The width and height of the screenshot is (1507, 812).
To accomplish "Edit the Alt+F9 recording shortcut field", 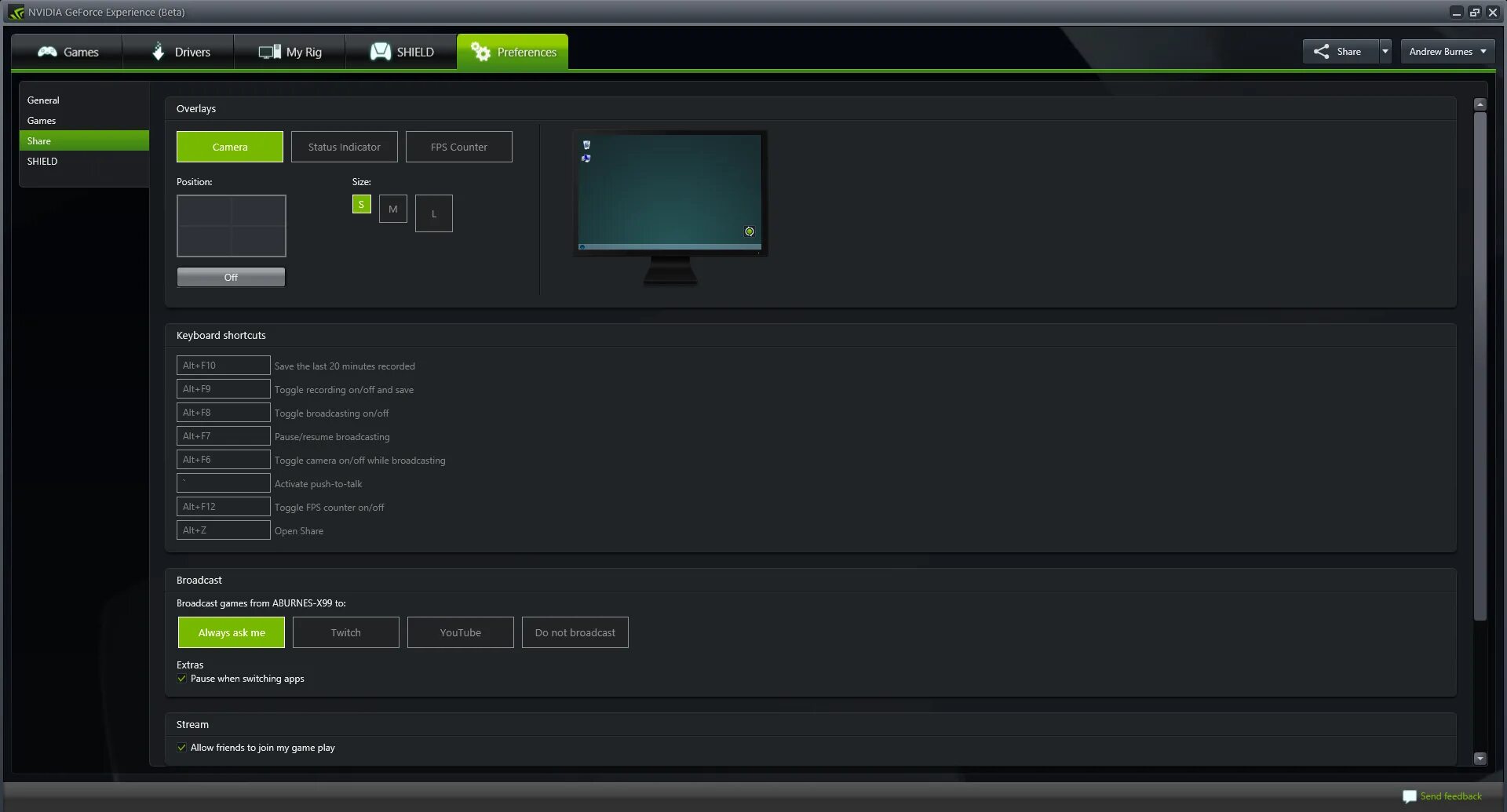I will coord(224,389).
